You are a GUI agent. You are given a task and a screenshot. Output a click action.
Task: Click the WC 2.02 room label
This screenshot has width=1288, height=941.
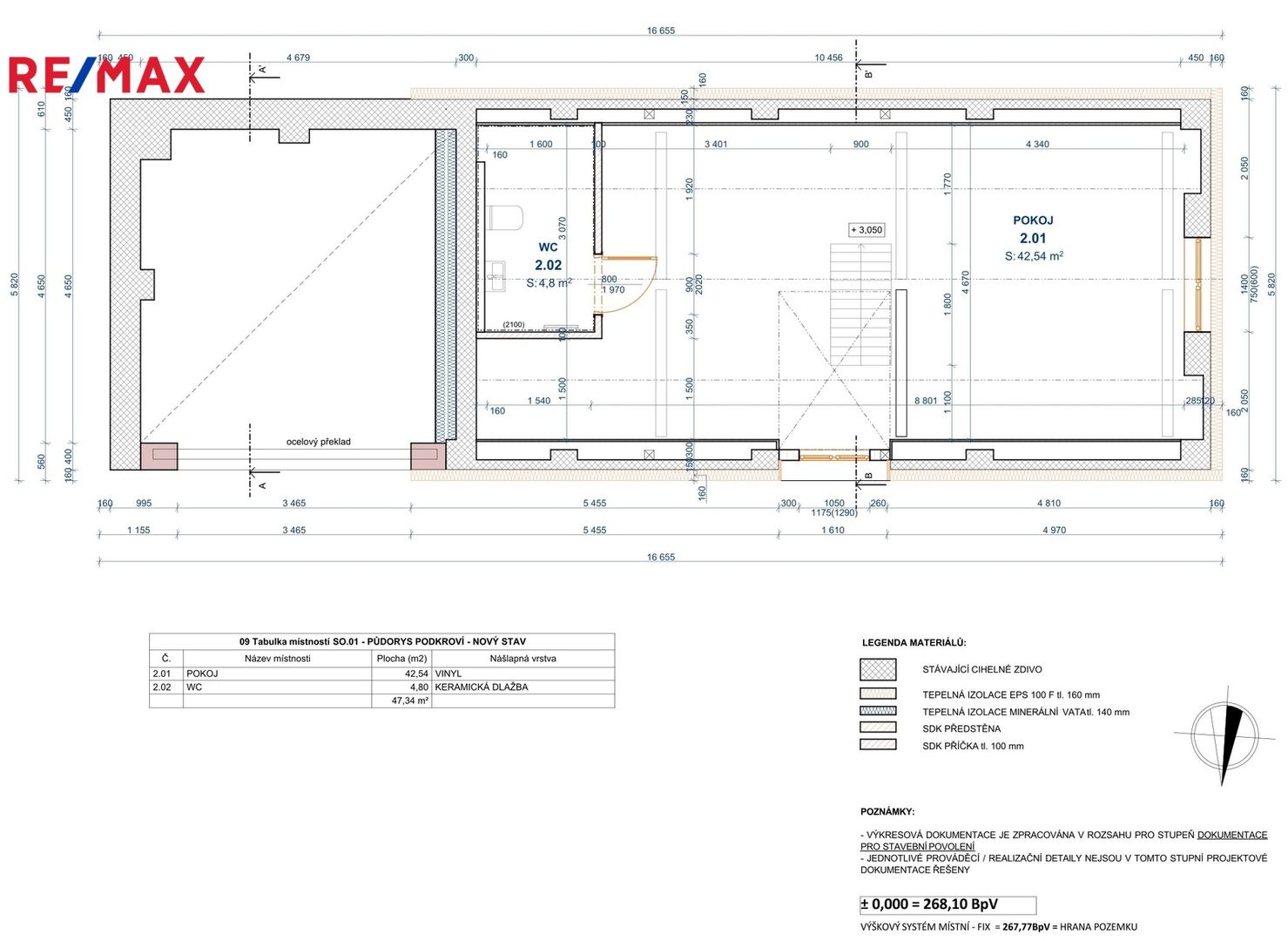548,257
